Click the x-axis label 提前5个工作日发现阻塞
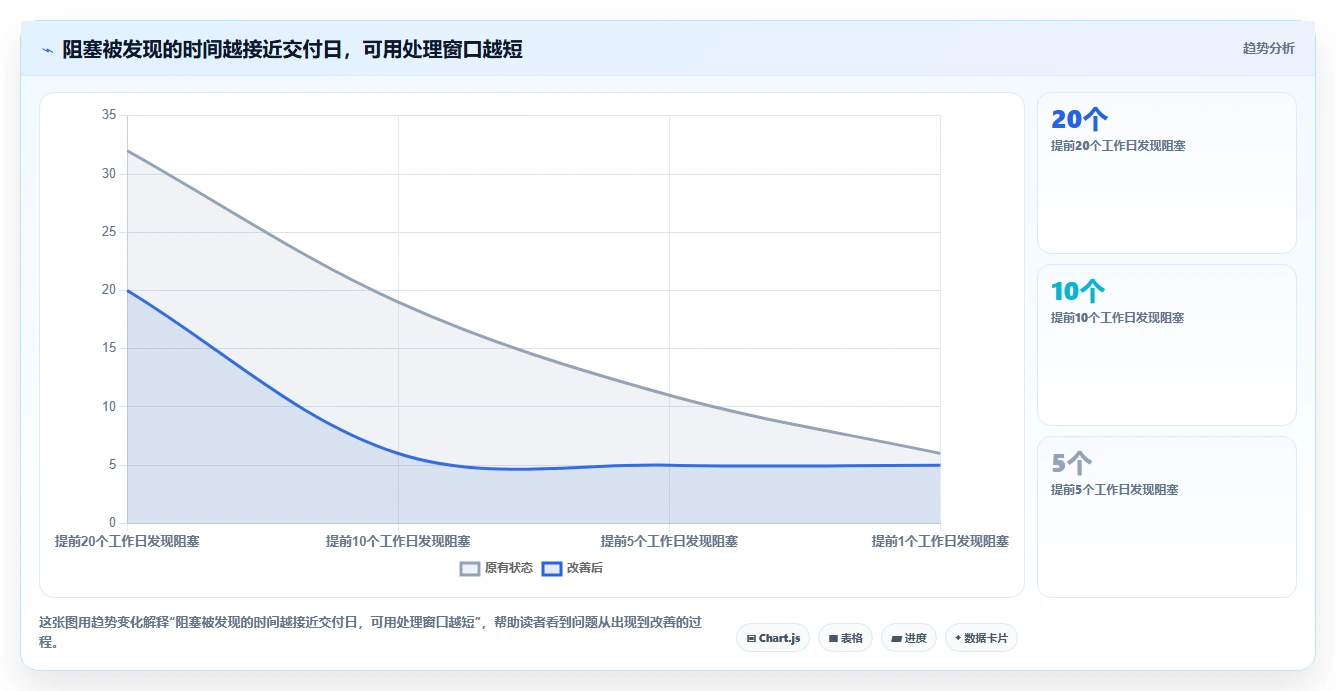Image resolution: width=1336 pixels, height=691 pixels. pyautogui.click(x=669, y=541)
